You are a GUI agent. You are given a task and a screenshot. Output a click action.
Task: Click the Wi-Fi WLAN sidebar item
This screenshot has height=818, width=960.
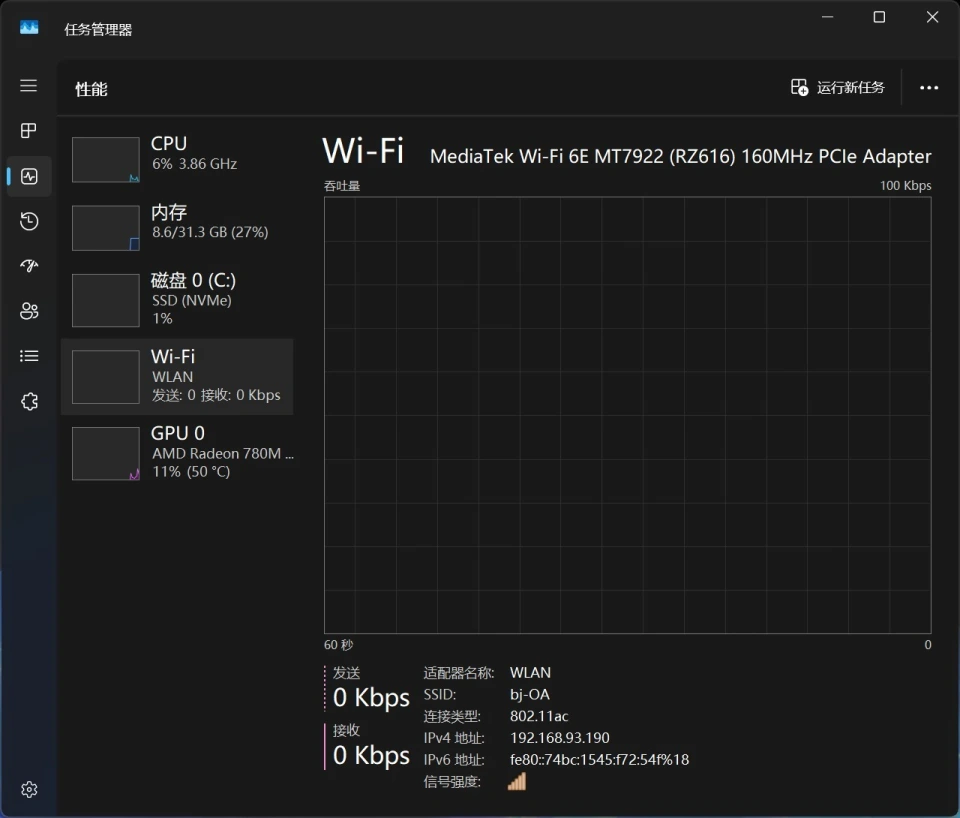(177, 376)
